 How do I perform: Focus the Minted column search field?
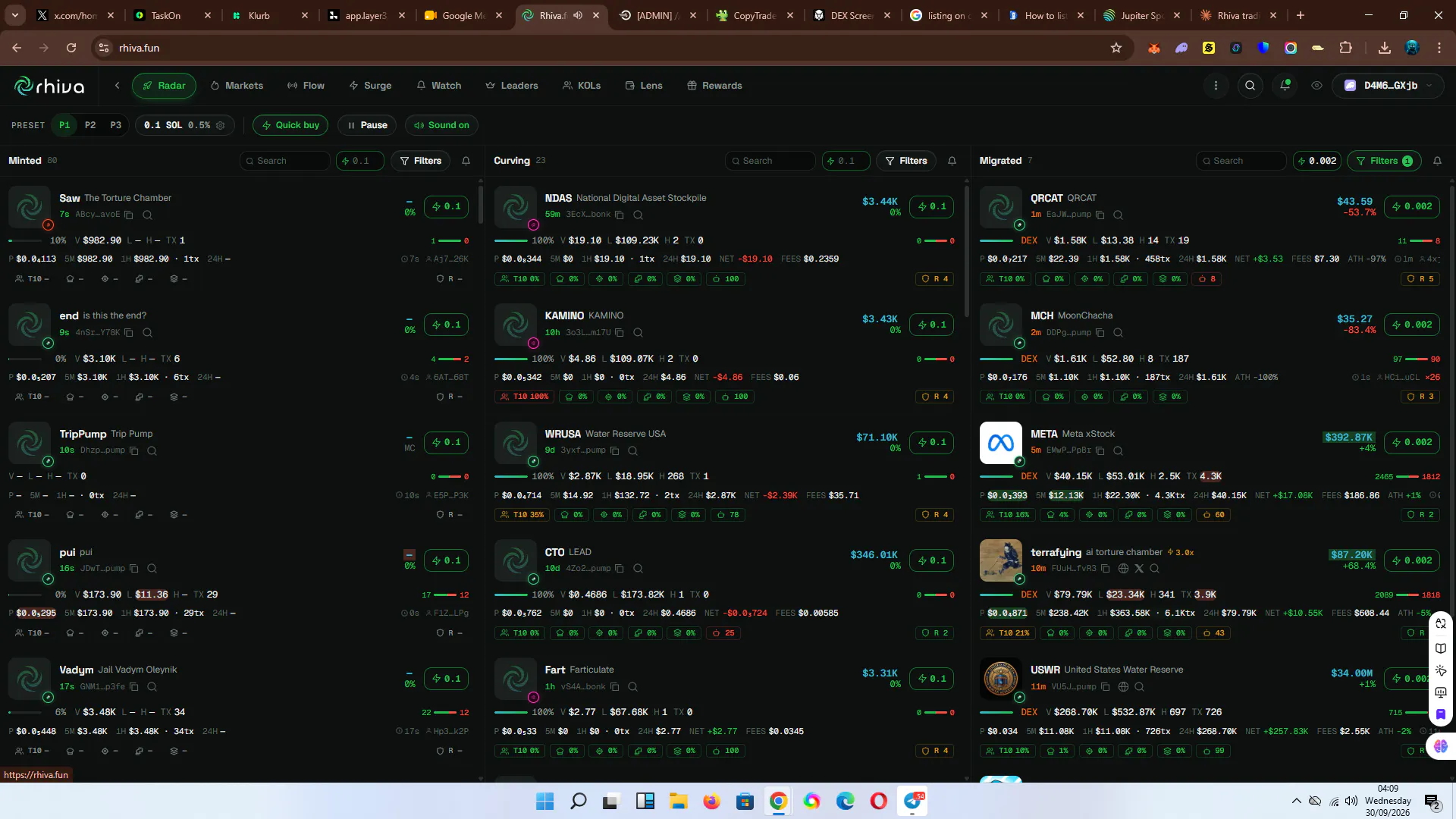[x=285, y=161]
